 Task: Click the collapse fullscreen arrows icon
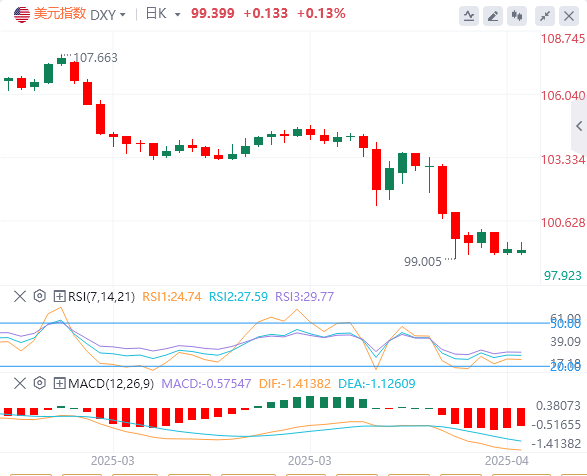pyautogui.click(x=545, y=16)
